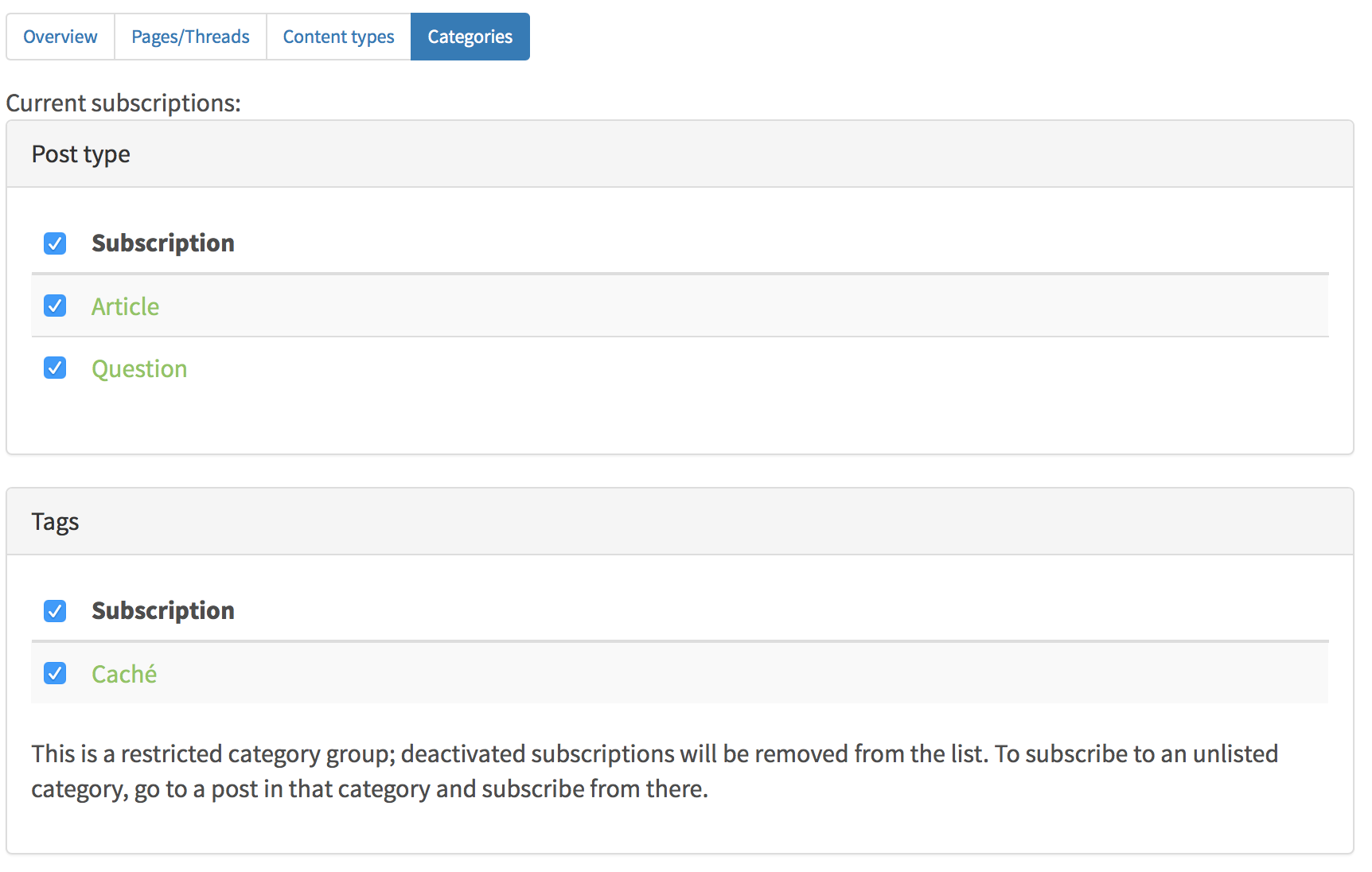Click the Post type panel heading
The image size is (1372, 872).
(x=80, y=154)
